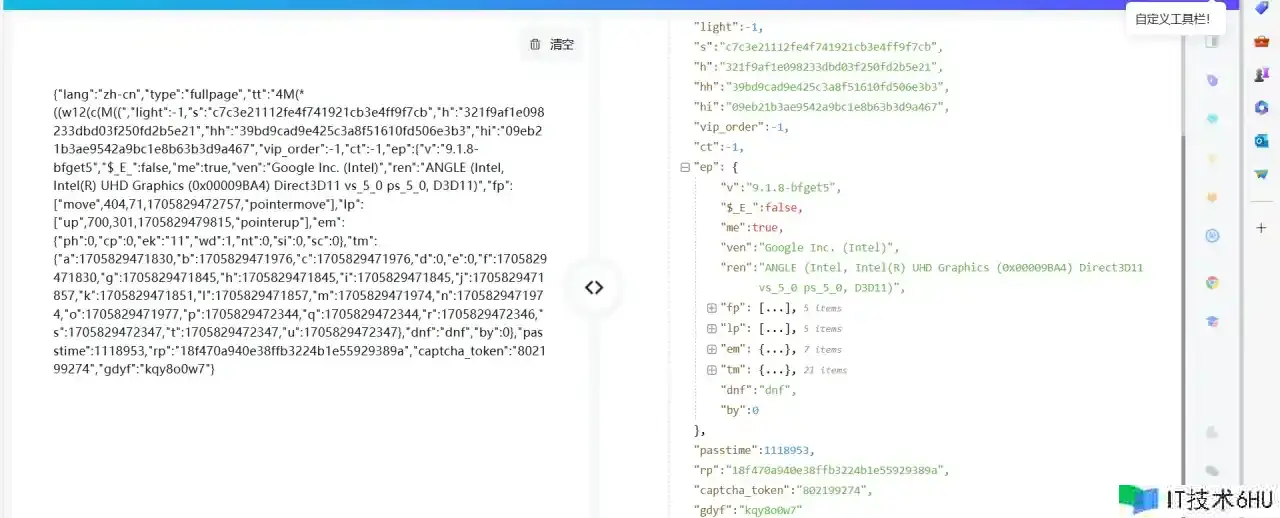Expand the "em" object node
Viewport: 1280px width, 518px height.
(712, 350)
